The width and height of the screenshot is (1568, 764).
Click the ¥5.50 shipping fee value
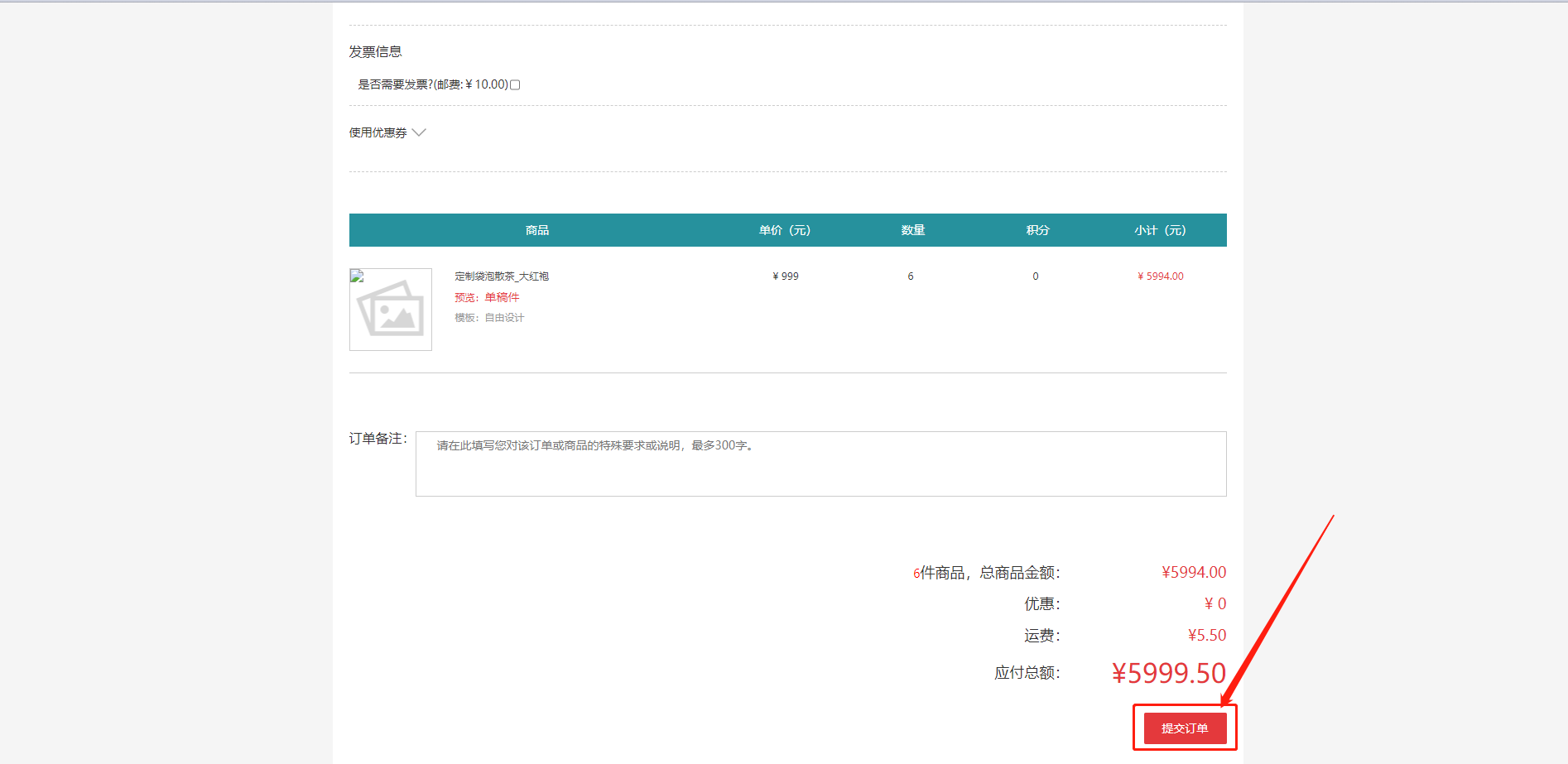click(x=1206, y=635)
